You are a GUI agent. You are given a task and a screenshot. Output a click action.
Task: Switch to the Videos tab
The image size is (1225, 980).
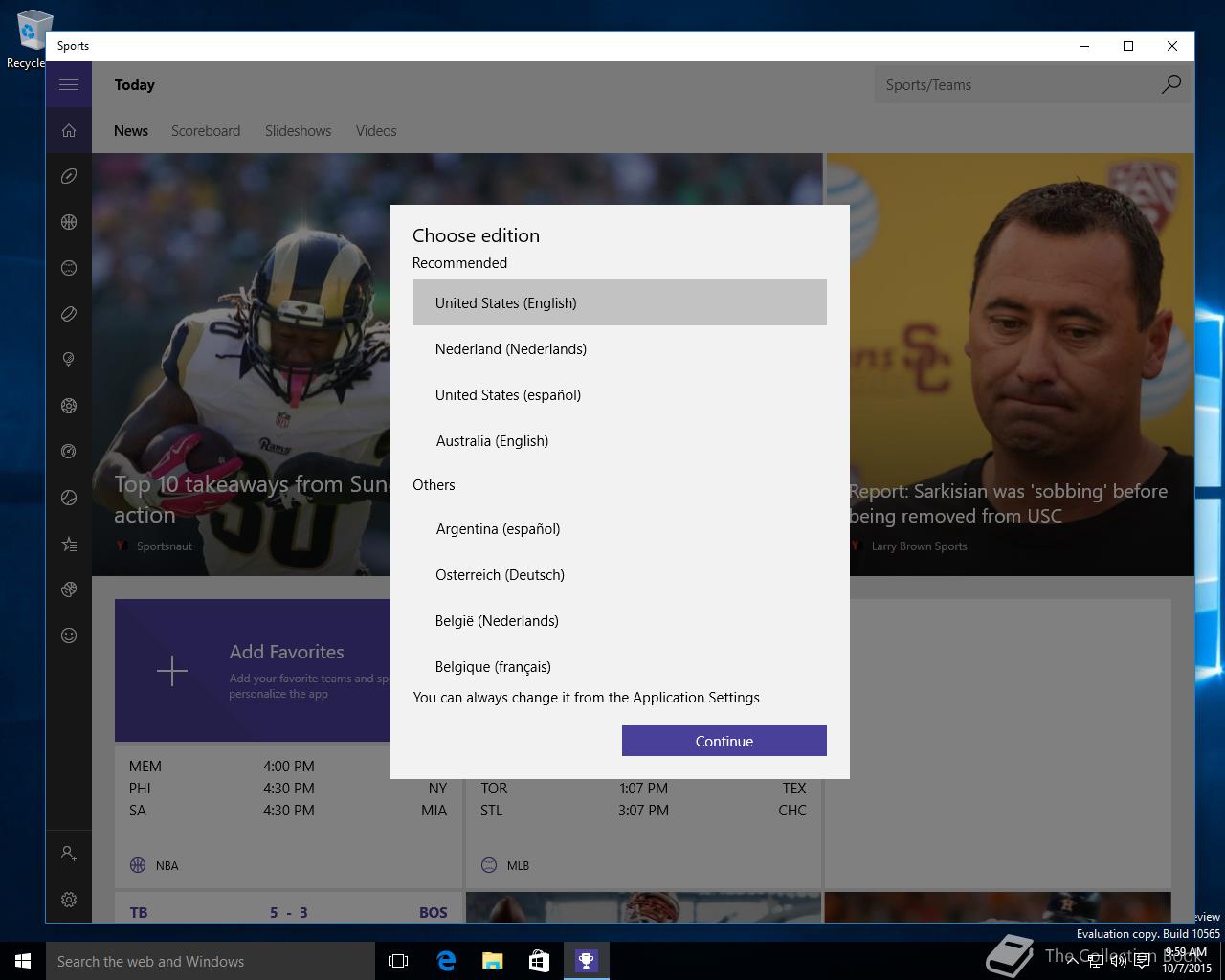click(376, 131)
